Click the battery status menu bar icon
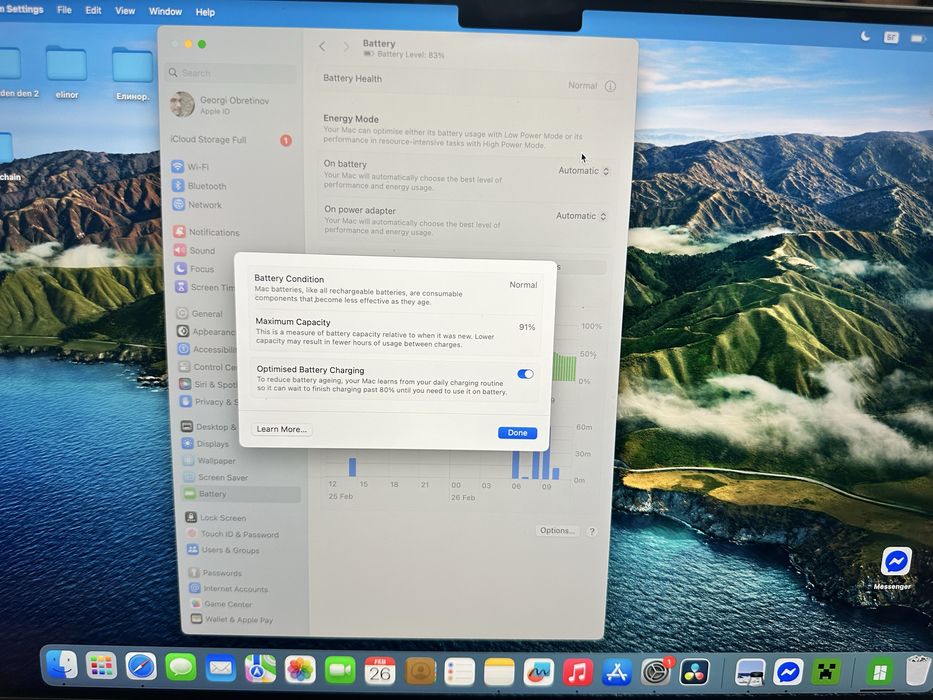Image resolution: width=933 pixels, height=700 pixels. (x=916, y=39)
